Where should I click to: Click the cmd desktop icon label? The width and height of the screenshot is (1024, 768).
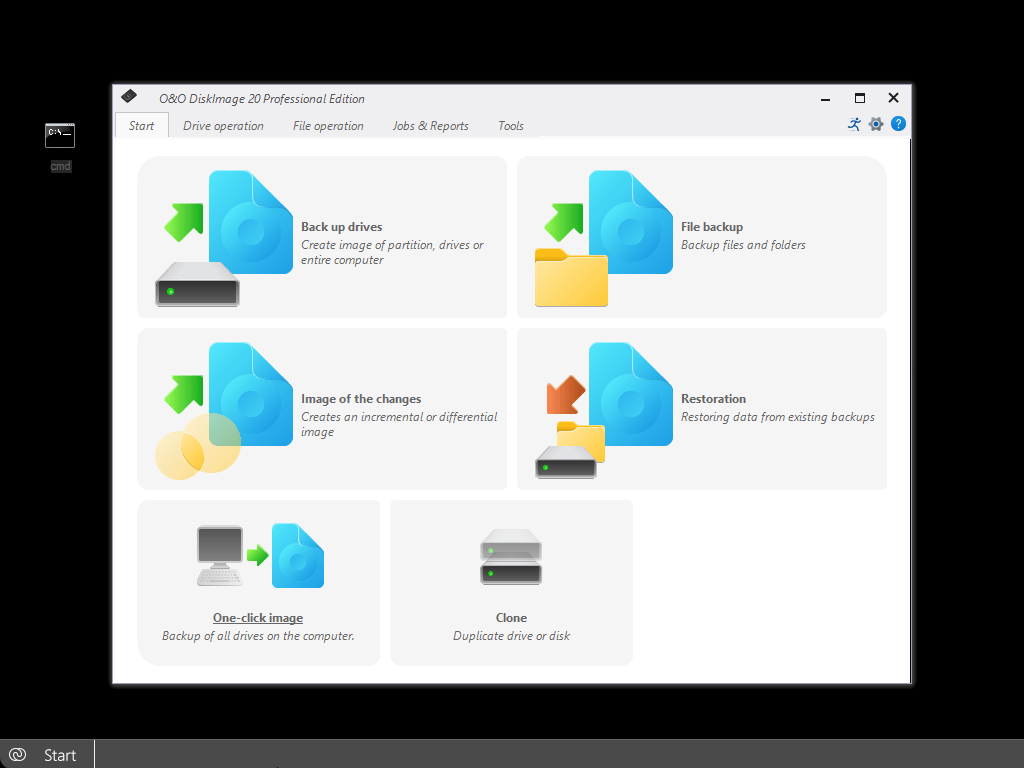point(61,167)
